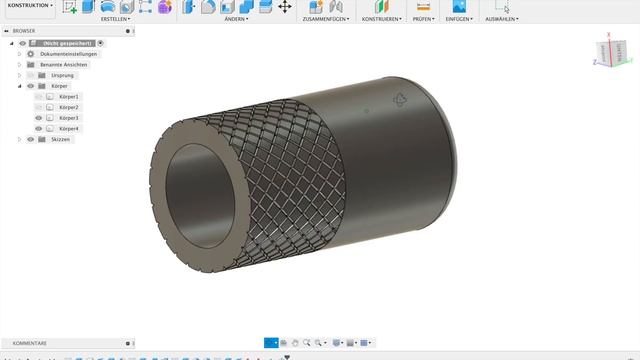Click the orbit icon on the model
The width and height of the screenshot is (640, 360).
click(x=400, y=99)
